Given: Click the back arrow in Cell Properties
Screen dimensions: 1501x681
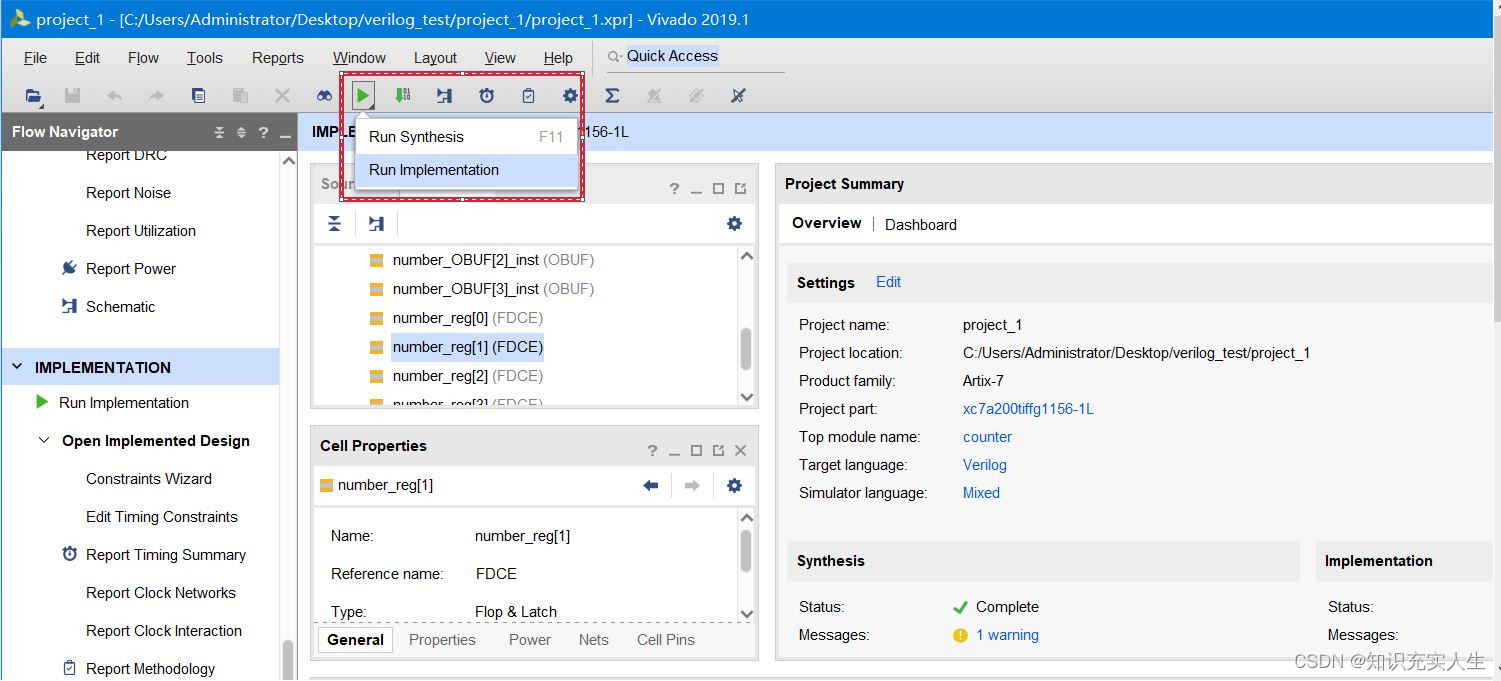Looking at the screenshot, I should click(x=651, y=486).
